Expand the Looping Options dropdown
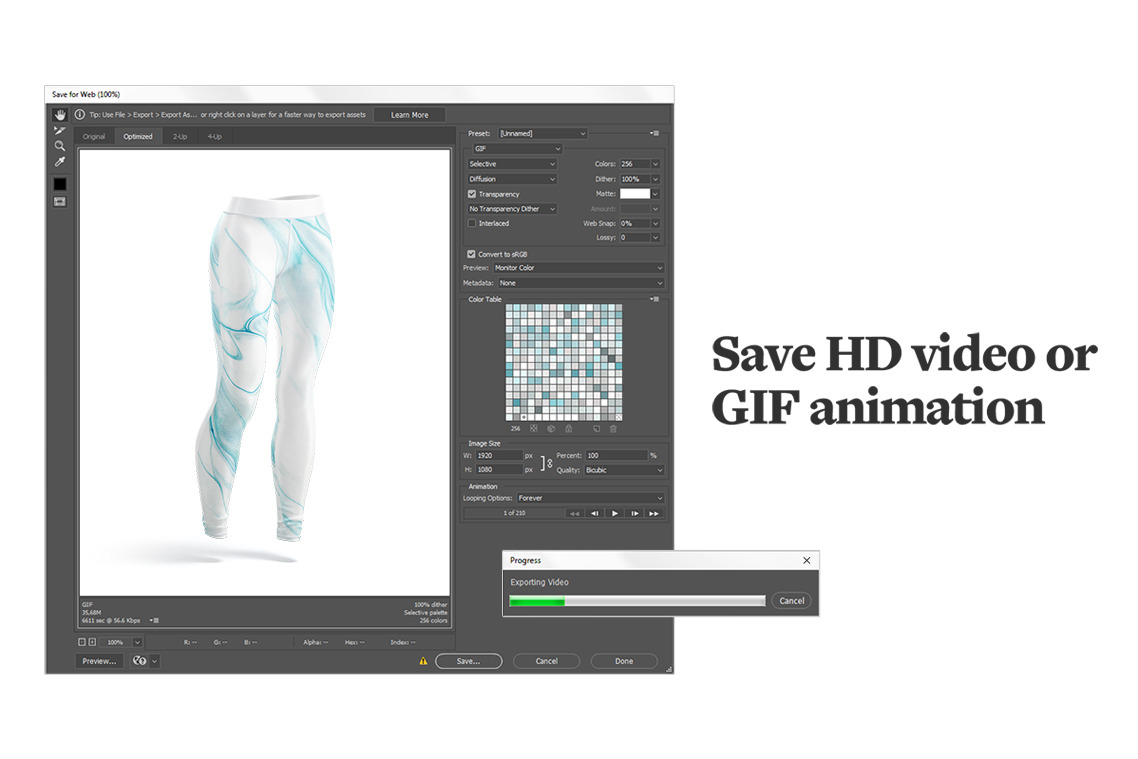Image resolution: width=1138 pixels, height=759 pixels. click(x=589, y=498)
